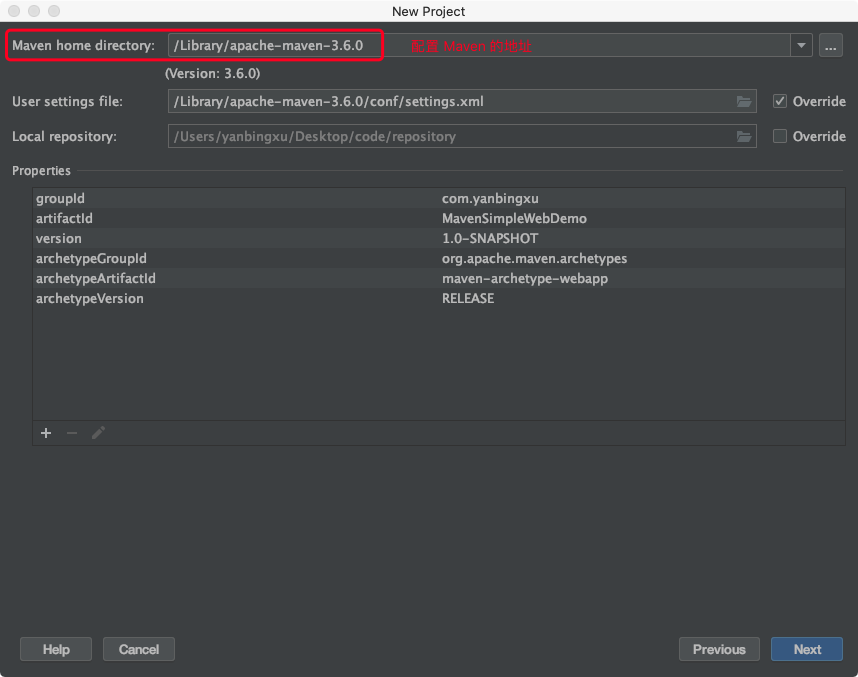Screen dimensions: 858x677
Task: Click the maven-archetype-webapp value
Action: (525, 278)
